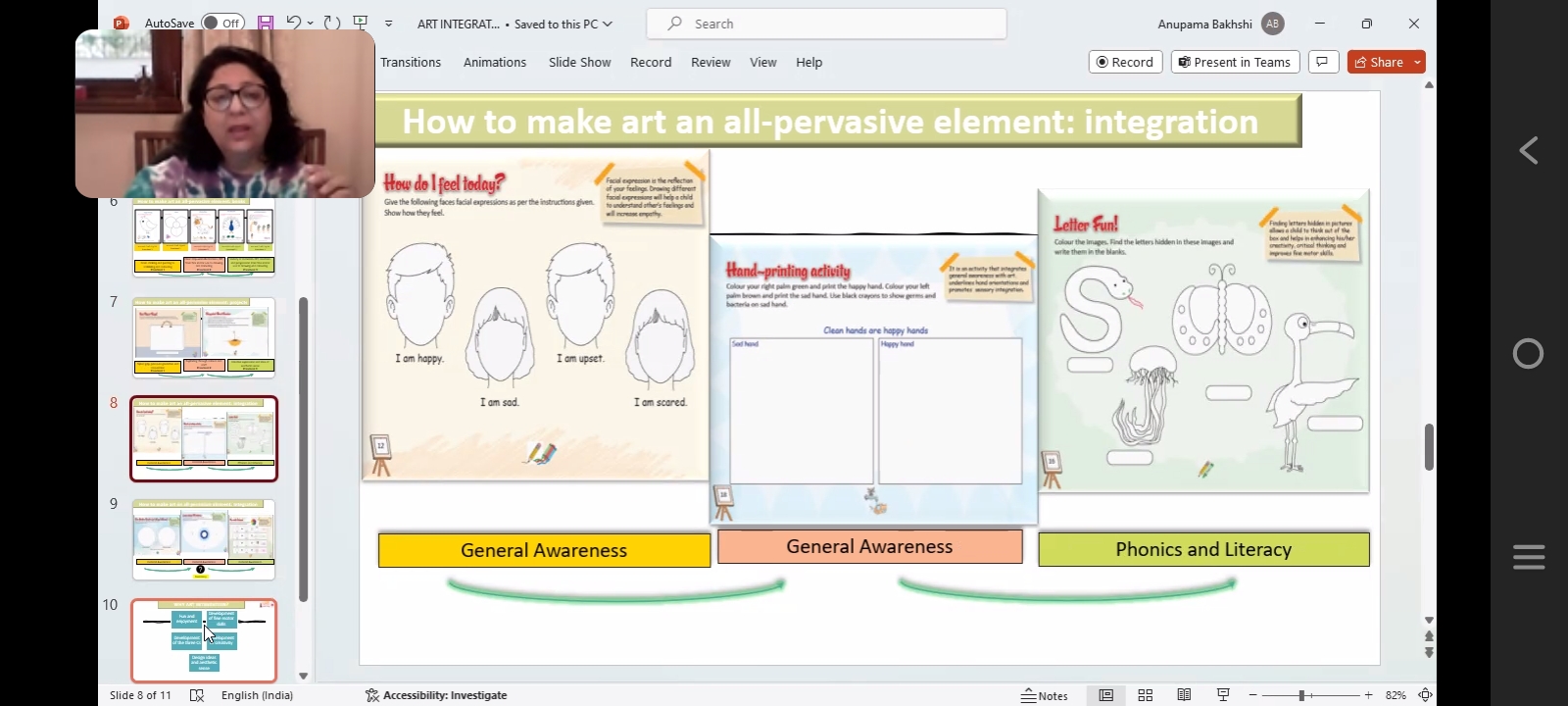Click the thumbnail pane scrollbar
This screenshot has height=706, width=1568.
click(x=303, y=449)
